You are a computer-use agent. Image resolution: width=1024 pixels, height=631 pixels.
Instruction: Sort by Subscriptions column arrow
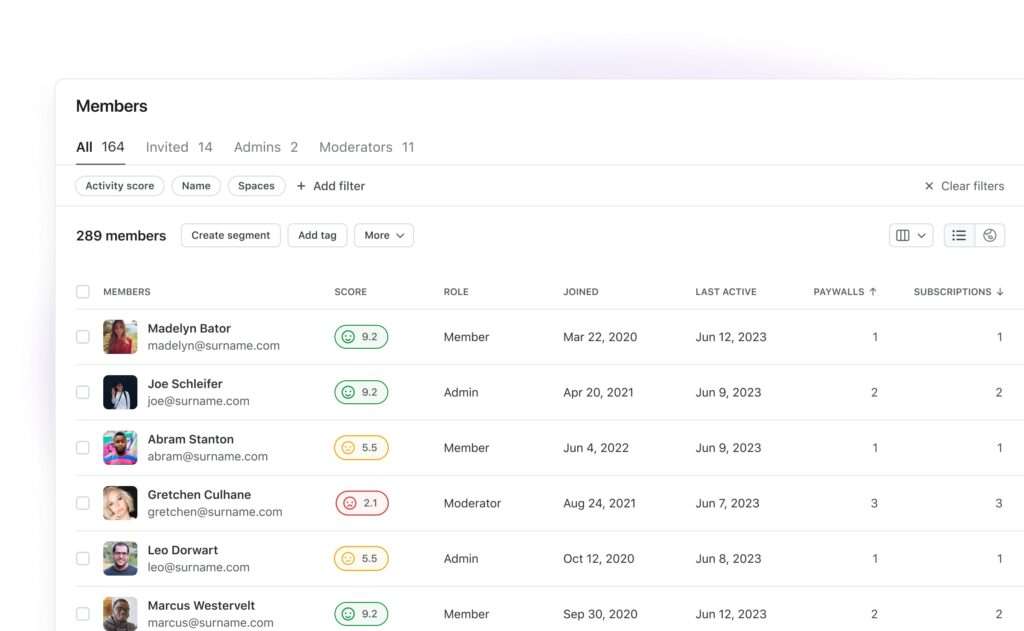point(999,292)
